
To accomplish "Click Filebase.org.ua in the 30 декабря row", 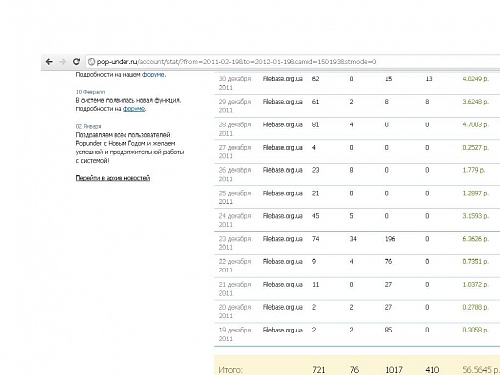I will click(283, 79).
